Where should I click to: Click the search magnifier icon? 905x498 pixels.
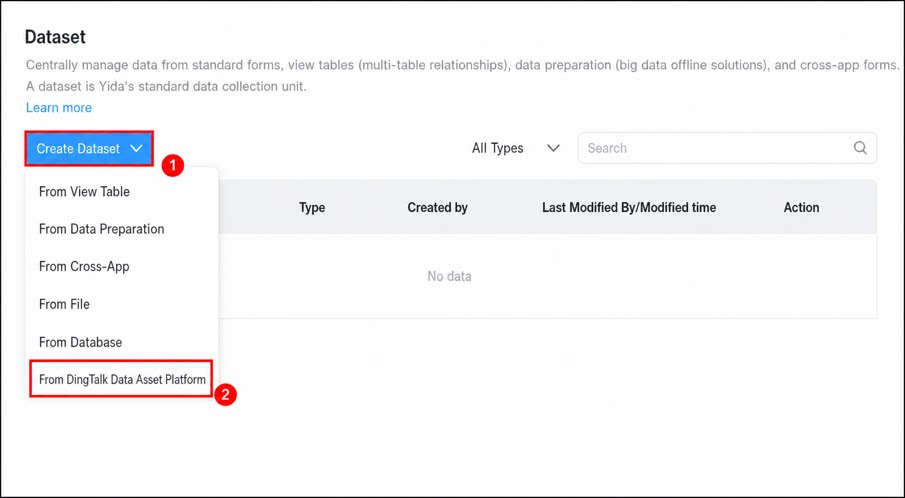(x=860, y=148)
